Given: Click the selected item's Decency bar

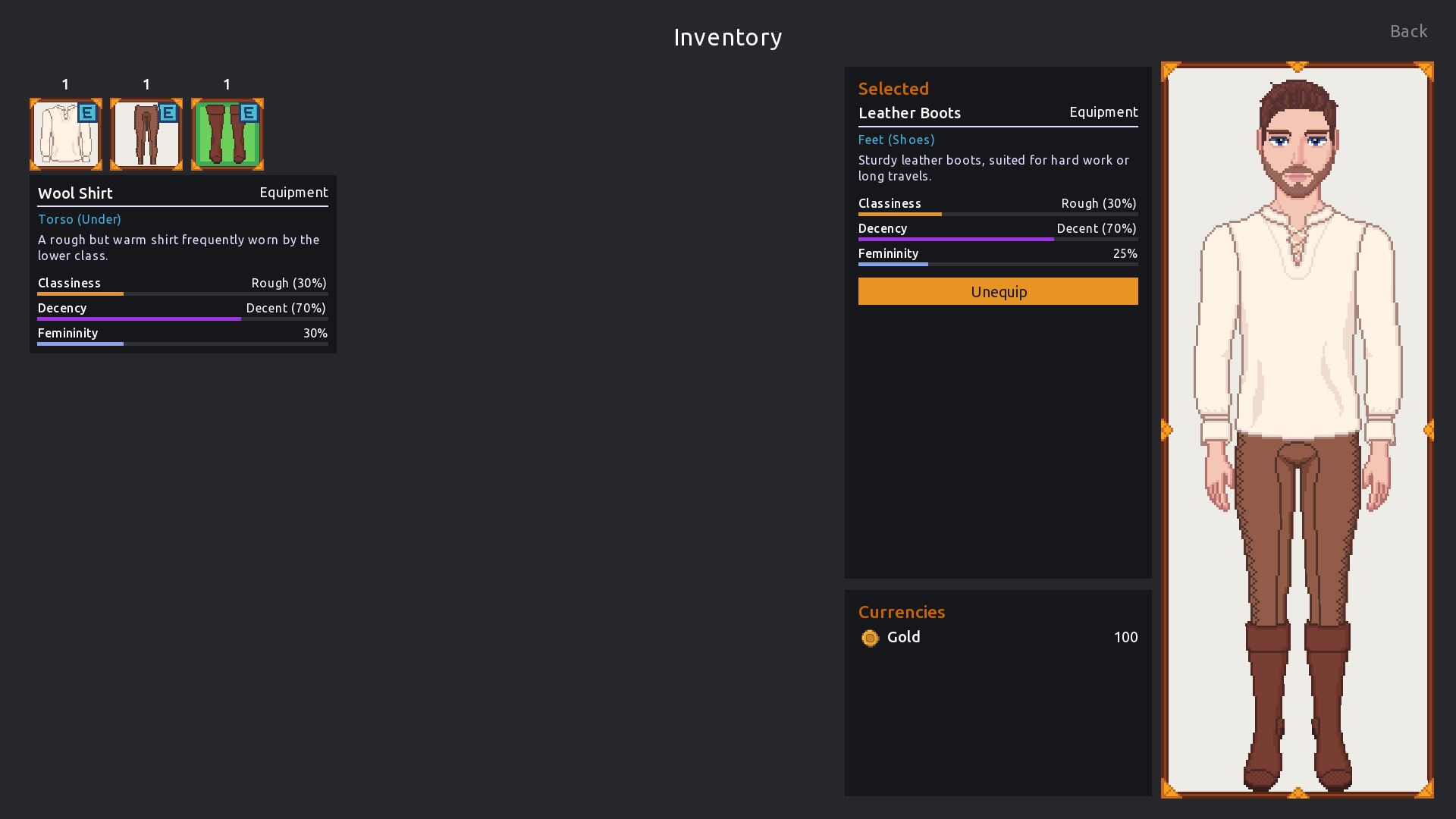Looking at the screenshot, I should click(x=997, y=239).
